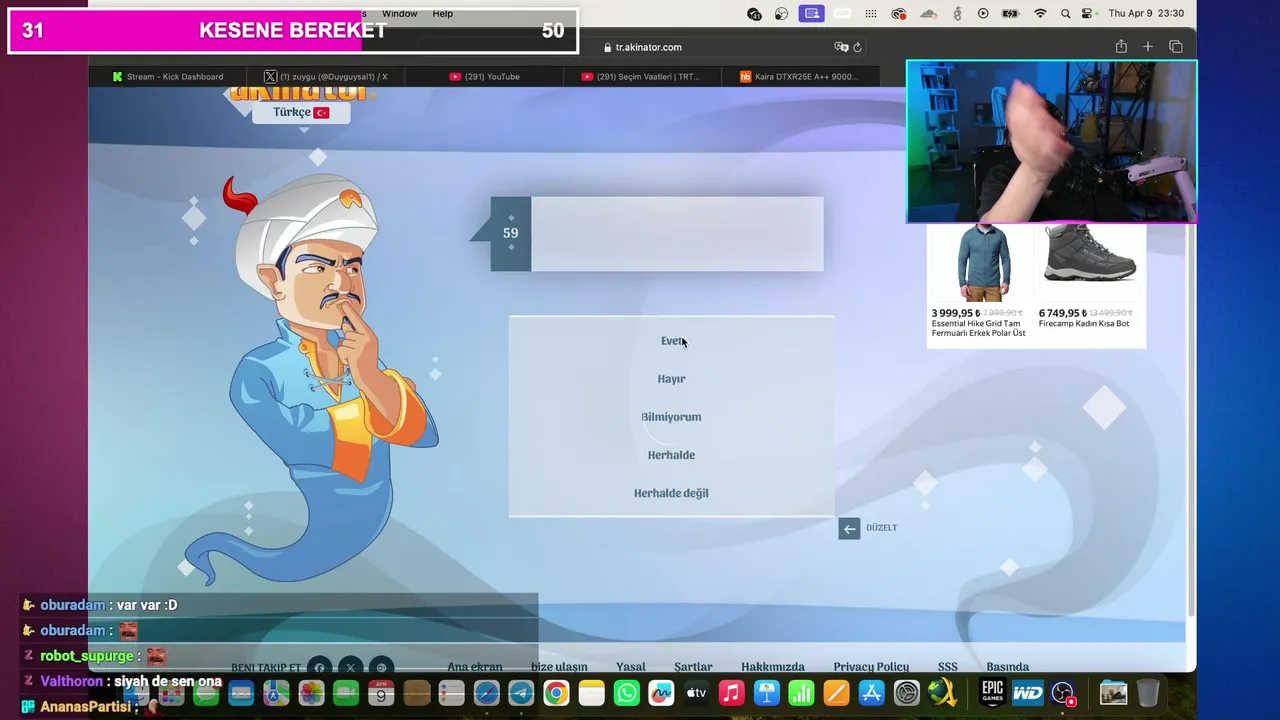Open the Ana ekran footer link

pos(475,667)
